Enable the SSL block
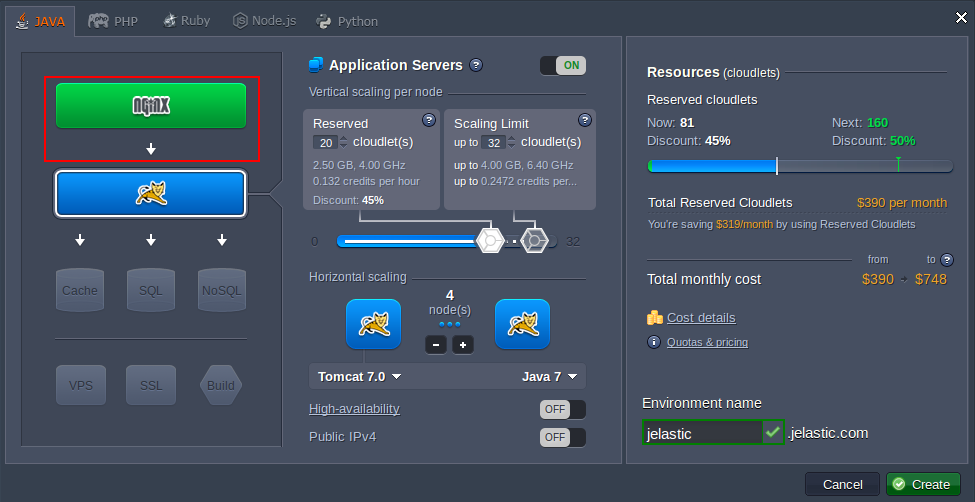The height and width of the screenshot is (502, 975). click(151, 385)
